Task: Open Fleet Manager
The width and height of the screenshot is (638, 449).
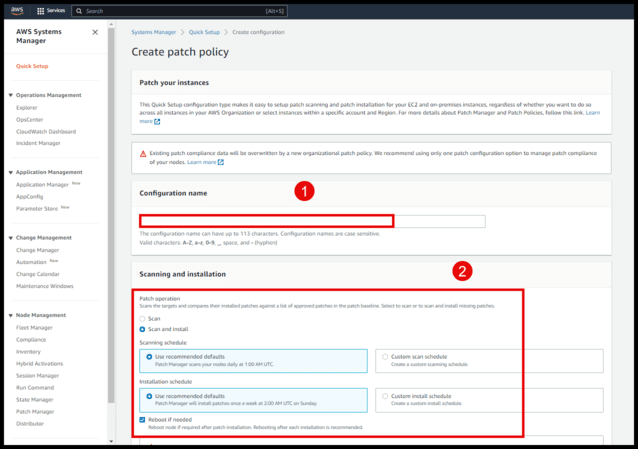Action: [x=34, y=328]
